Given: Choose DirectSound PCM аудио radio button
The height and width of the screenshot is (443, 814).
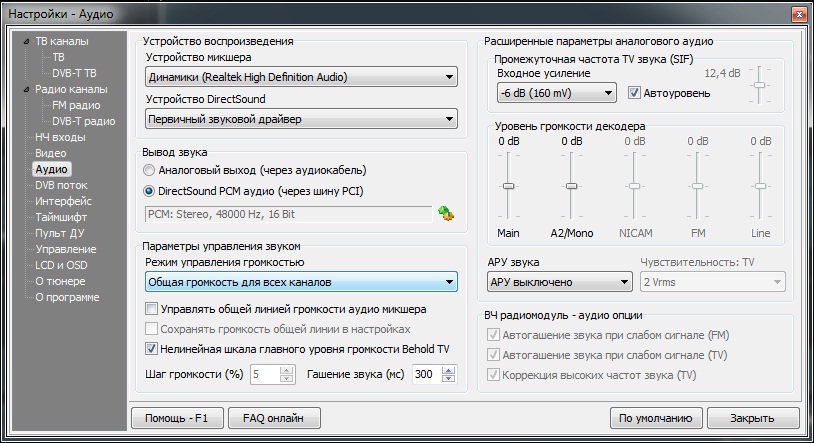Looking at the screenshot, I should (x=150, y=190).
